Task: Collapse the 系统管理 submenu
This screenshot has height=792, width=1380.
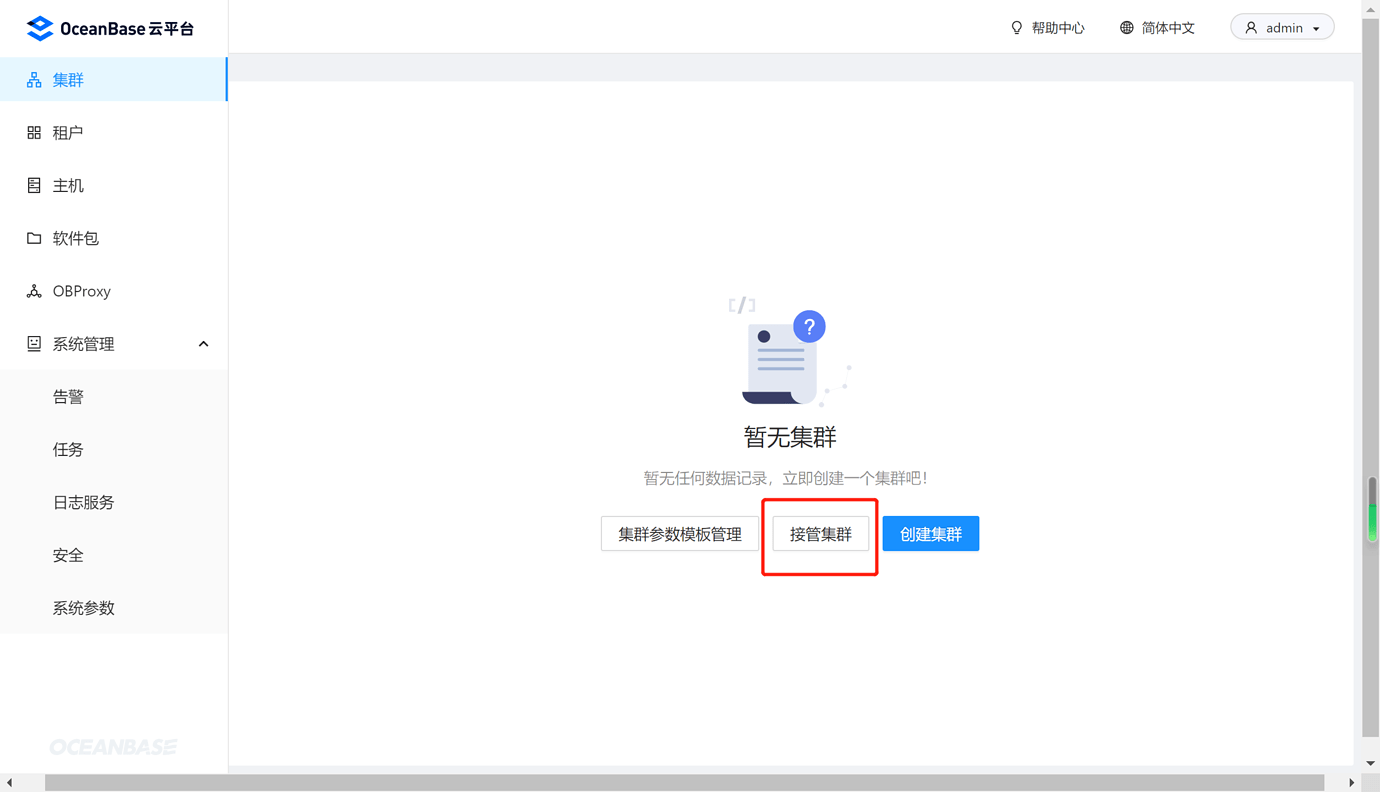Action: pyautogui.click(x=203, y=343)
